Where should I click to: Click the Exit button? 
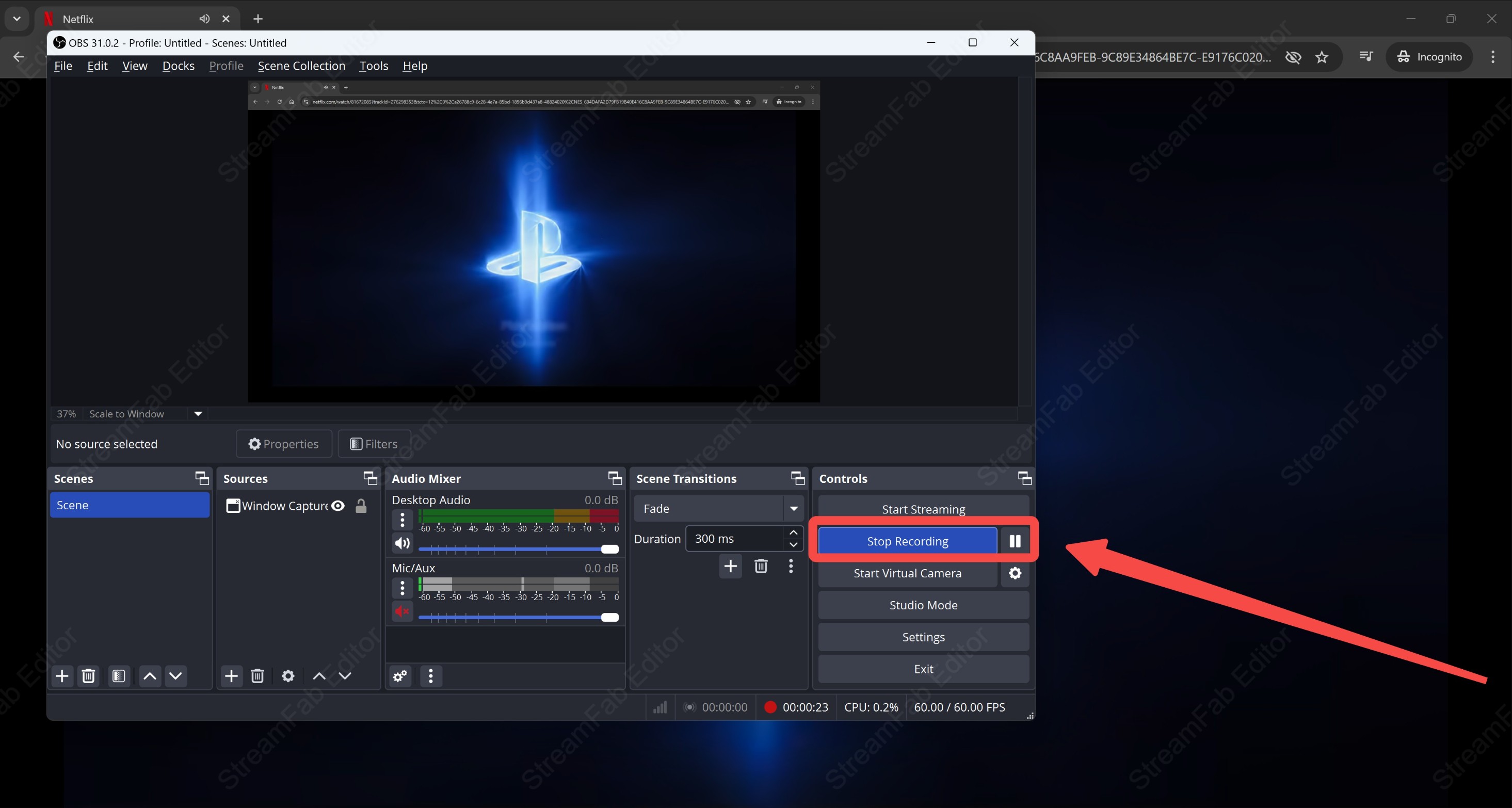click(x=923, y=669)
